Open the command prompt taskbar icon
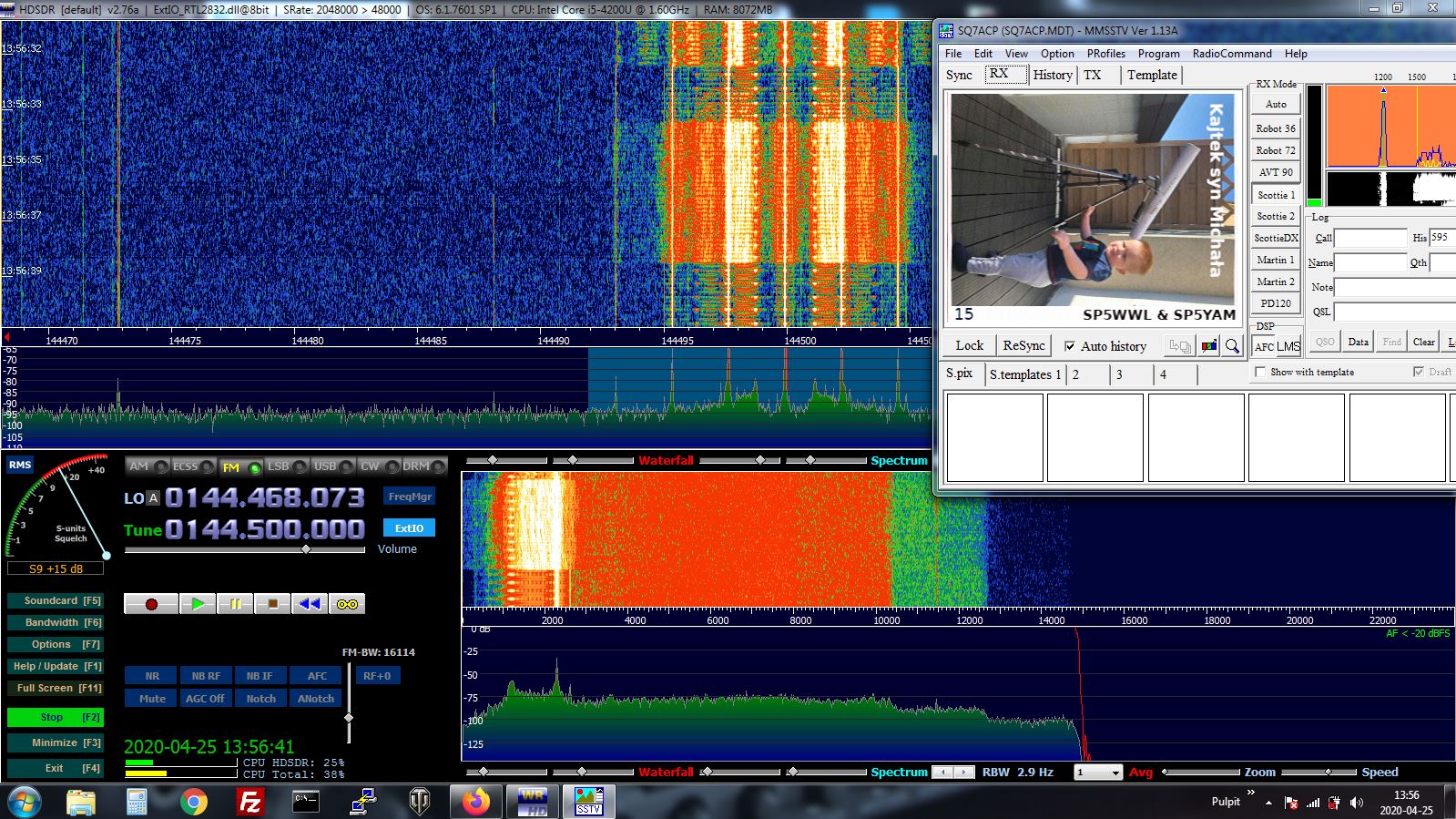Screen dimensions: 1456x819 click(306, 802)
